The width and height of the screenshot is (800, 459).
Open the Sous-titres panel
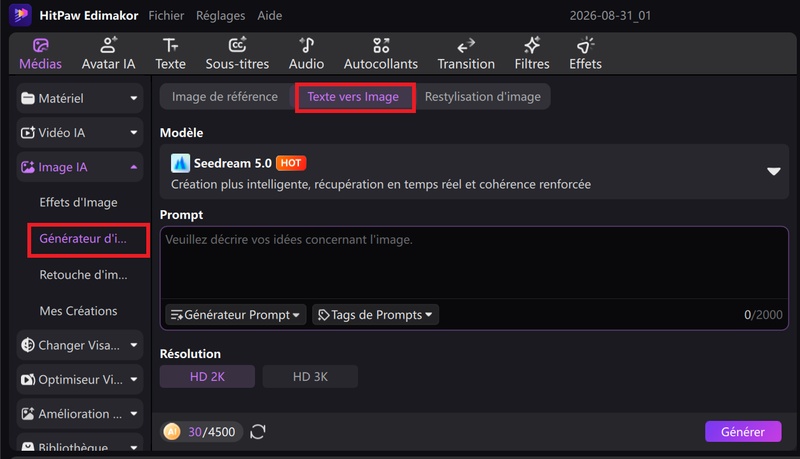click(237, 54)
